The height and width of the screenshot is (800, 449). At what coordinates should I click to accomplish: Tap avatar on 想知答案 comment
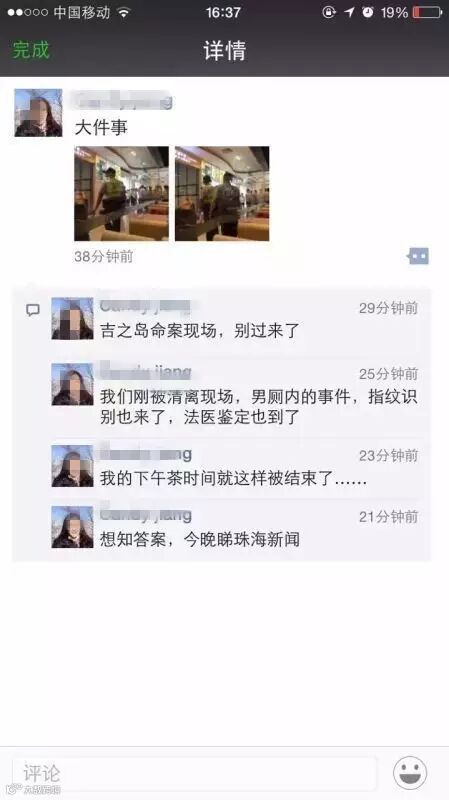pos(72,527)
